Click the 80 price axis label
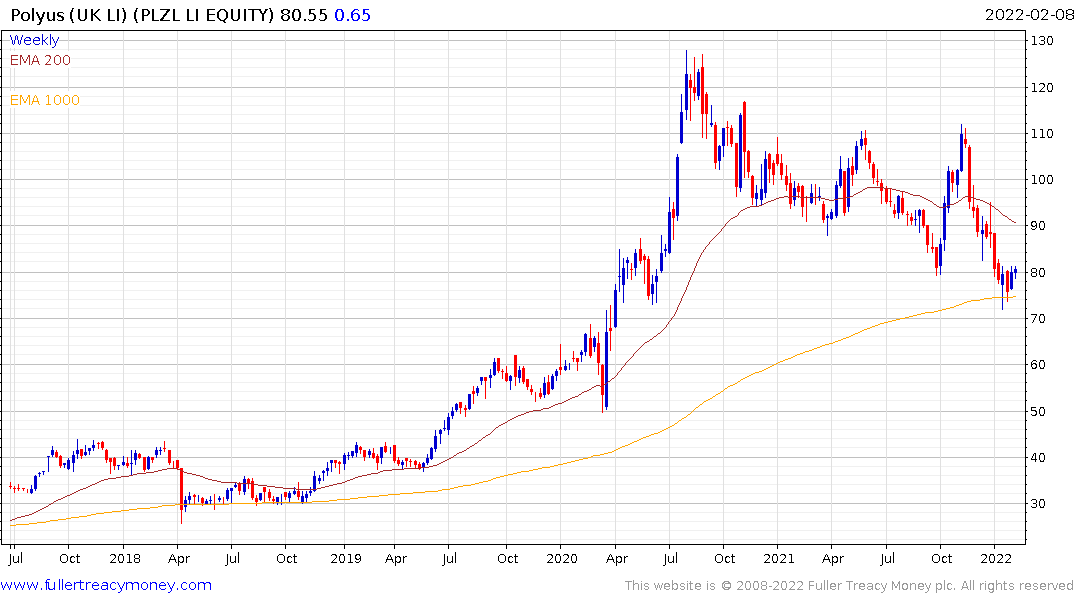The width and height of the screenshot is (1075, 600). tap(1038, 273)
